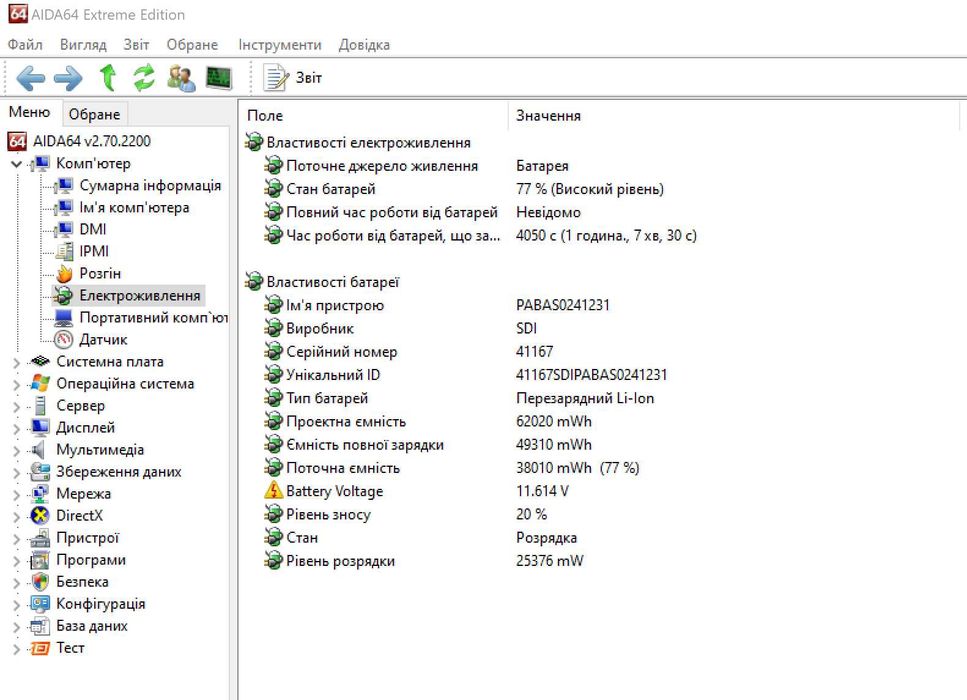Switch to the Обране tab in sidebar
Viewport: 967px width, 700px height.
pyautogui.click(x=94, y=114)
